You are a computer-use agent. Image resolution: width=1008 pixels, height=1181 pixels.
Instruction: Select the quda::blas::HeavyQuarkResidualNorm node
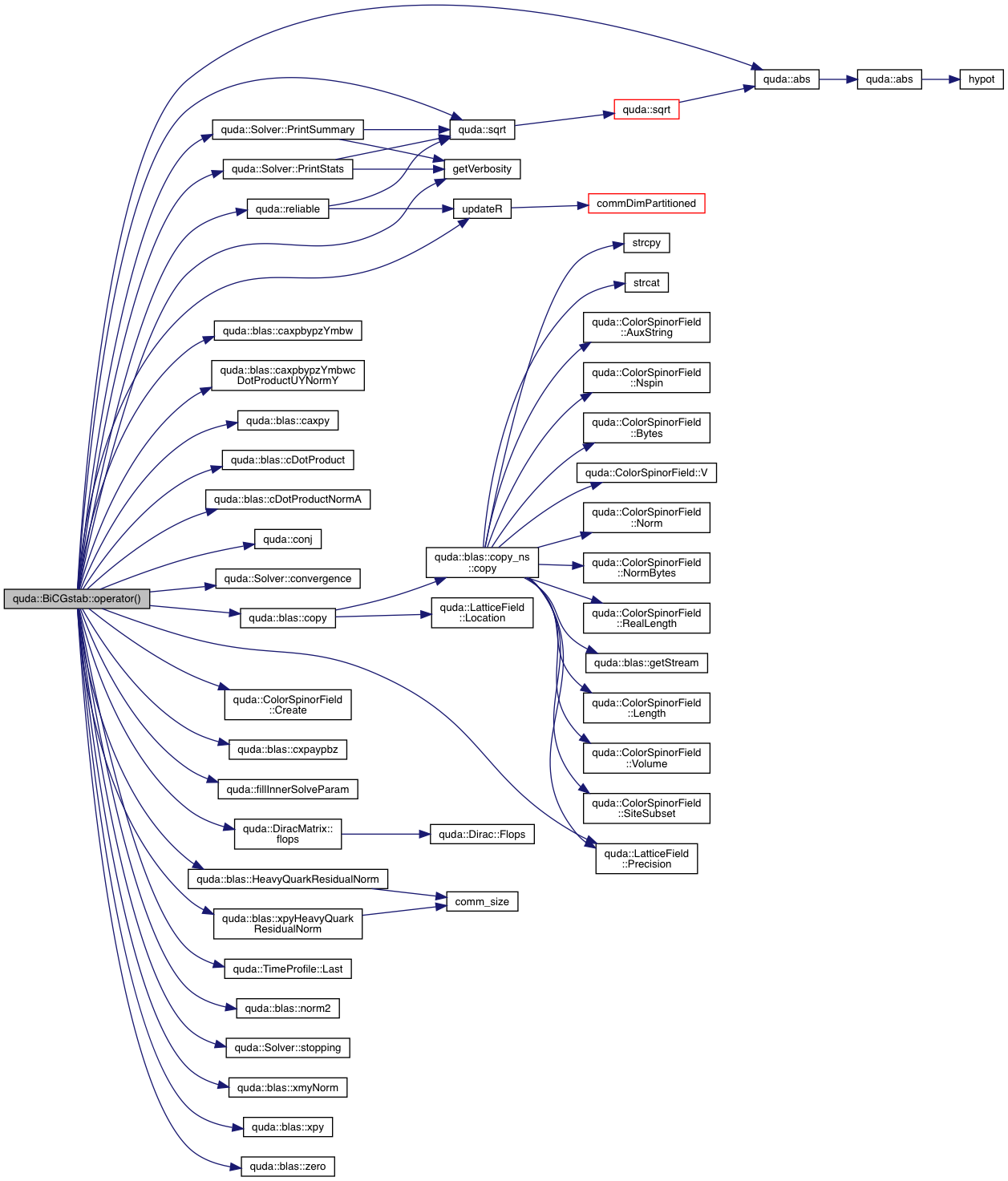[288, 880]
